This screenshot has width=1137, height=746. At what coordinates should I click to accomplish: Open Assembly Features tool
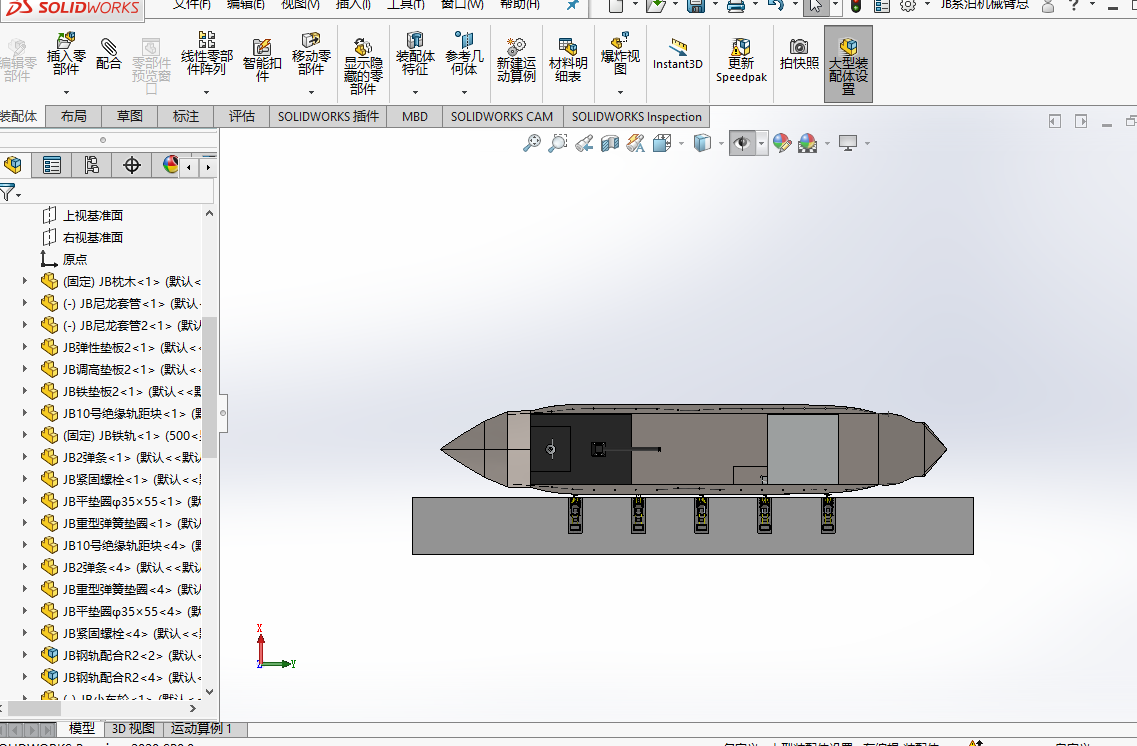[415, 53]
